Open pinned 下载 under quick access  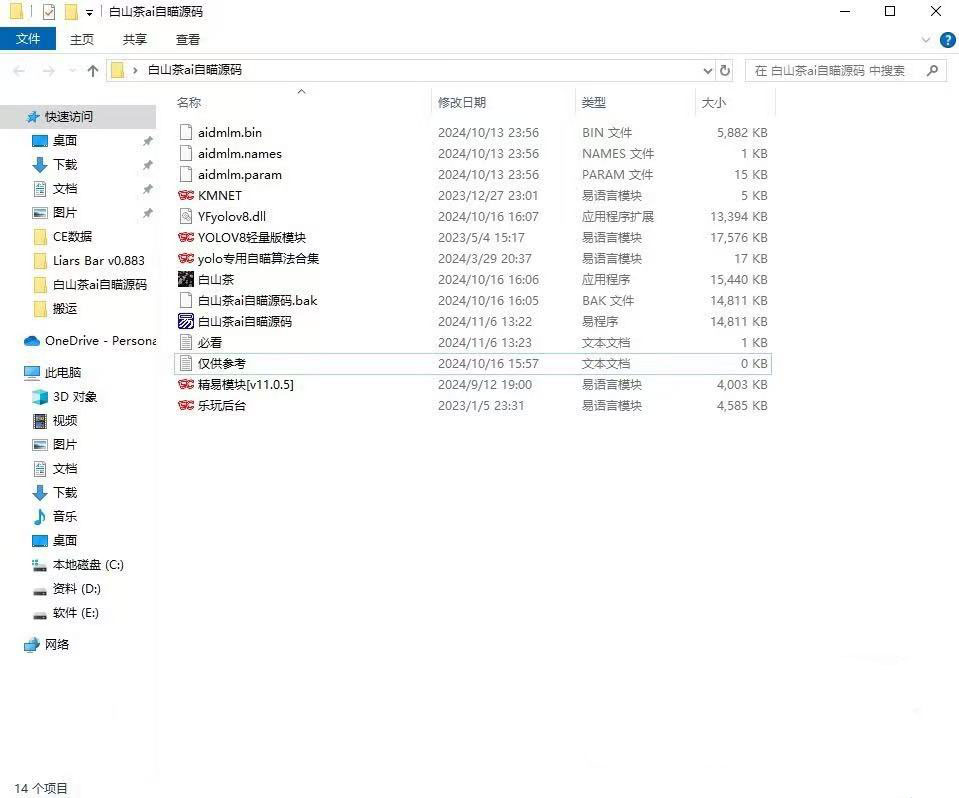(x=65, y=164)
